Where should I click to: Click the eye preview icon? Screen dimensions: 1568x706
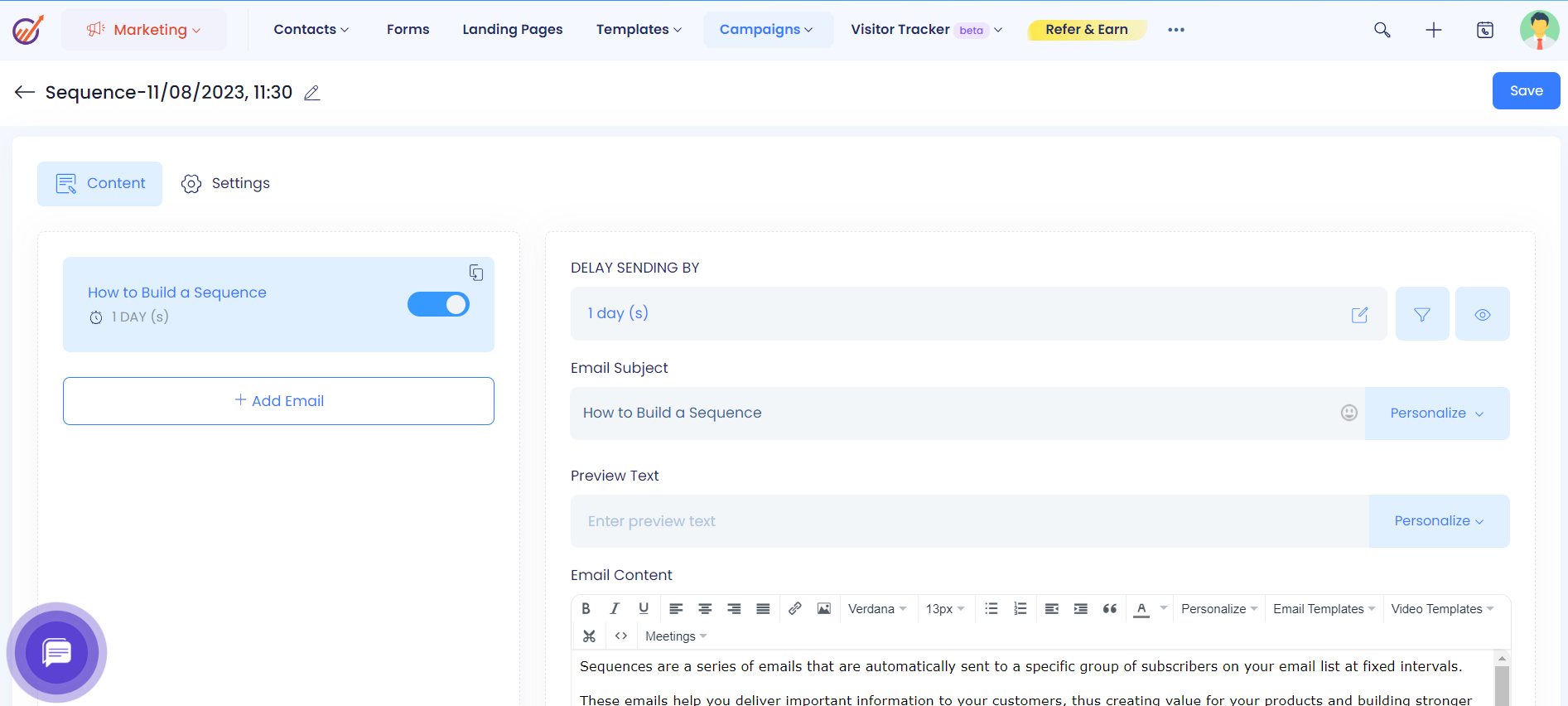pyautogui.click(x=1482, y=314)
